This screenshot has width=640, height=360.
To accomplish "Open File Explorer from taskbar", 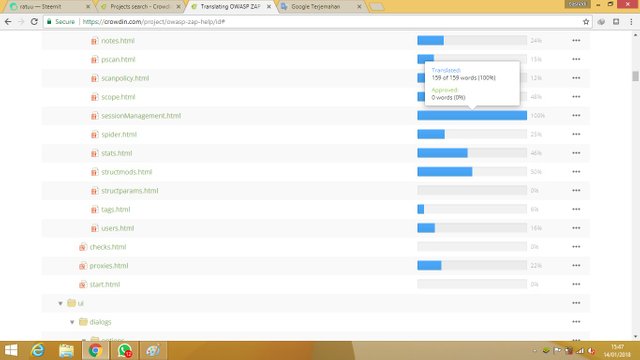I will pyautogui.click(x=66, y=351).
